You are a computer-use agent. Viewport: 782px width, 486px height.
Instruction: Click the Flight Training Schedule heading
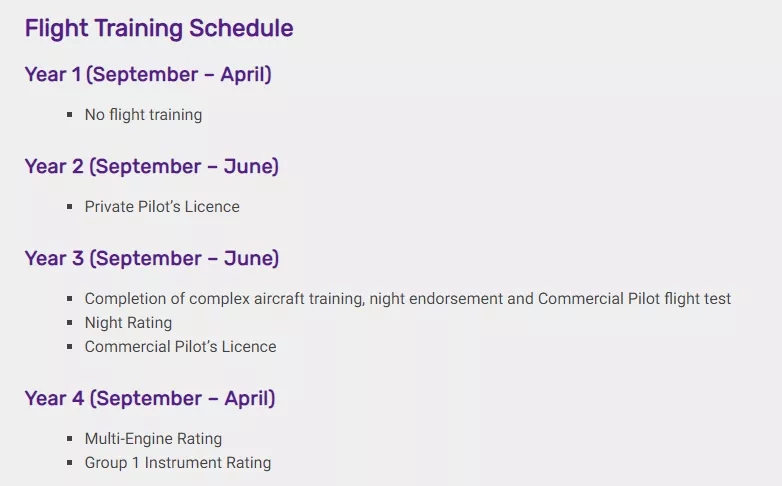tap(159, 29)
